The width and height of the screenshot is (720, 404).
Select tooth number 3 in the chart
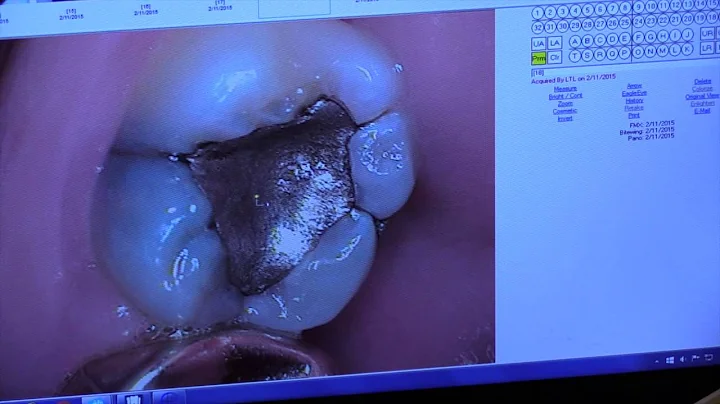click(563, 11)
